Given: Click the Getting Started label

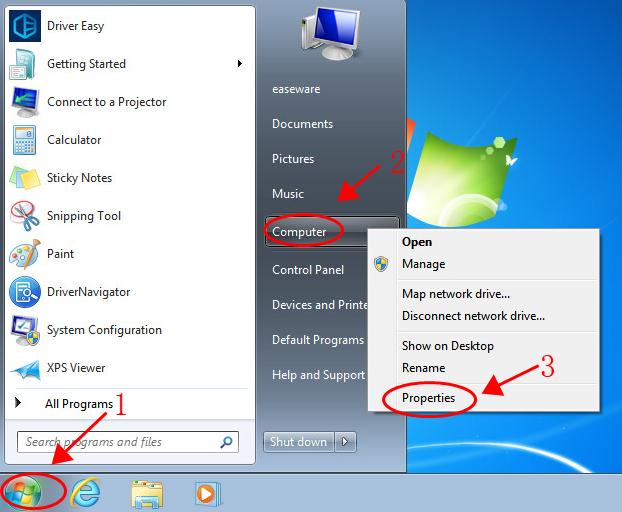Looking at the screenshot, I should tap(86, 64).
